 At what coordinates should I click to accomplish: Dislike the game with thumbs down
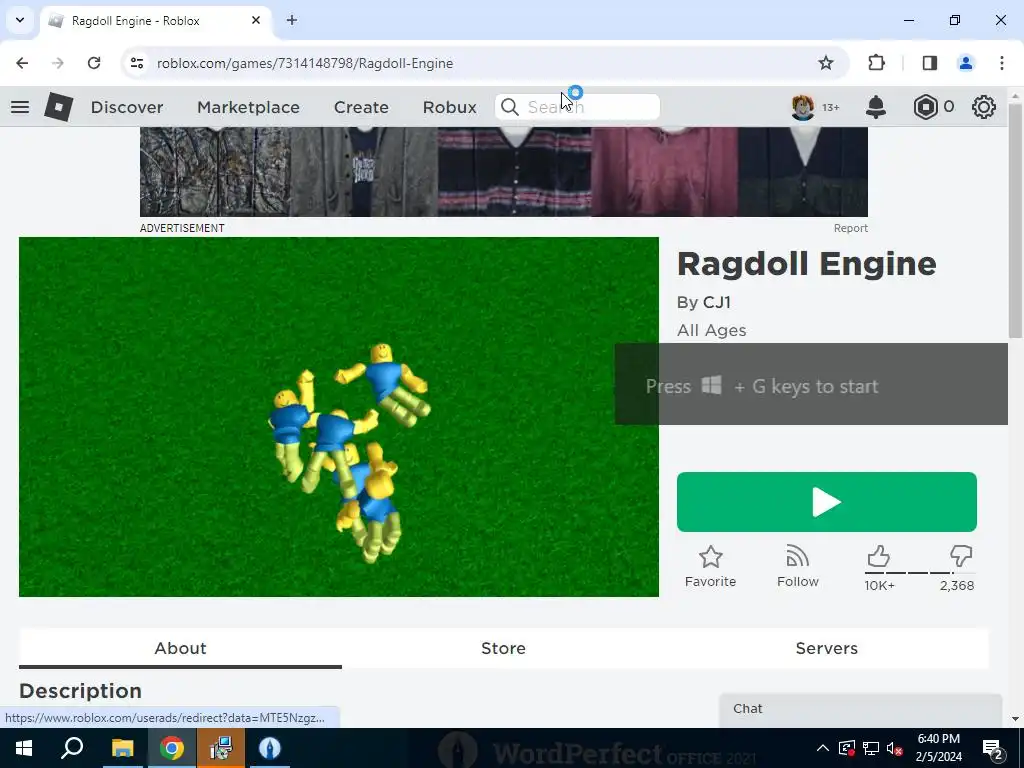click(x=961, y=556)
